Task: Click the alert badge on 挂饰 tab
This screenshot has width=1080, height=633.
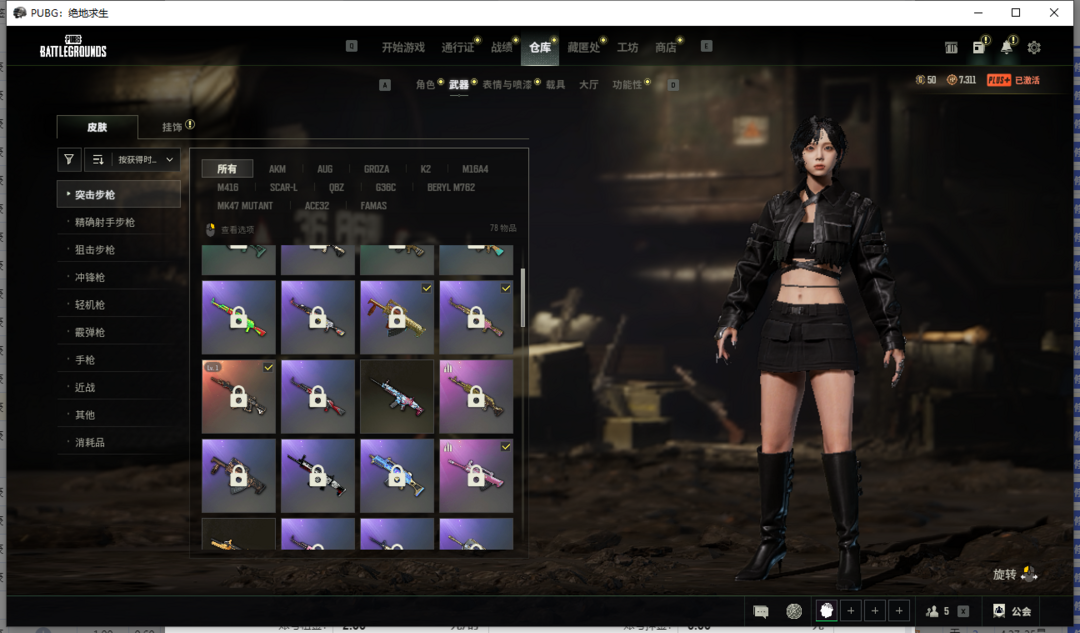Action: (x=190, y=124)
